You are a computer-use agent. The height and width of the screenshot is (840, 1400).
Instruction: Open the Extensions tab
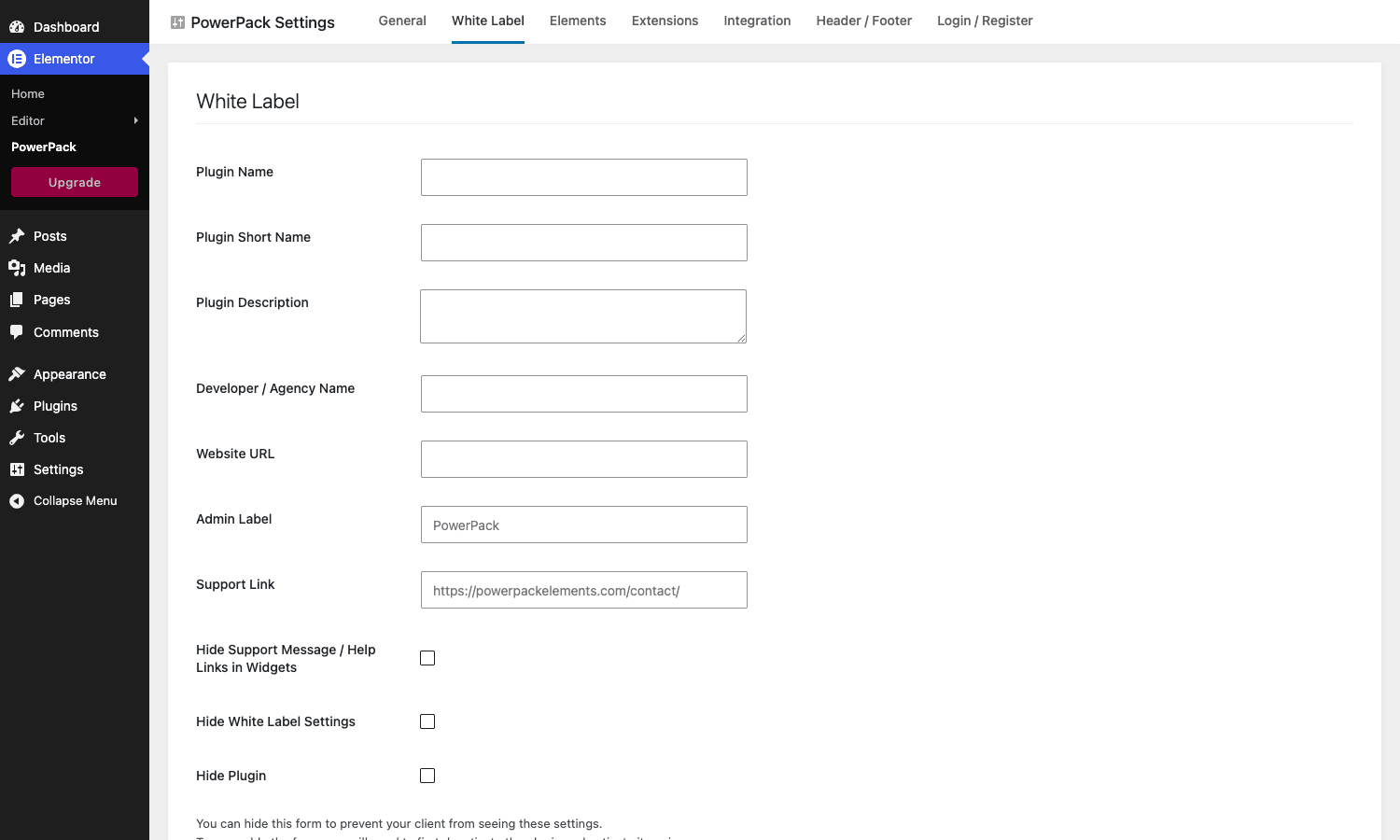coord(665,21)
